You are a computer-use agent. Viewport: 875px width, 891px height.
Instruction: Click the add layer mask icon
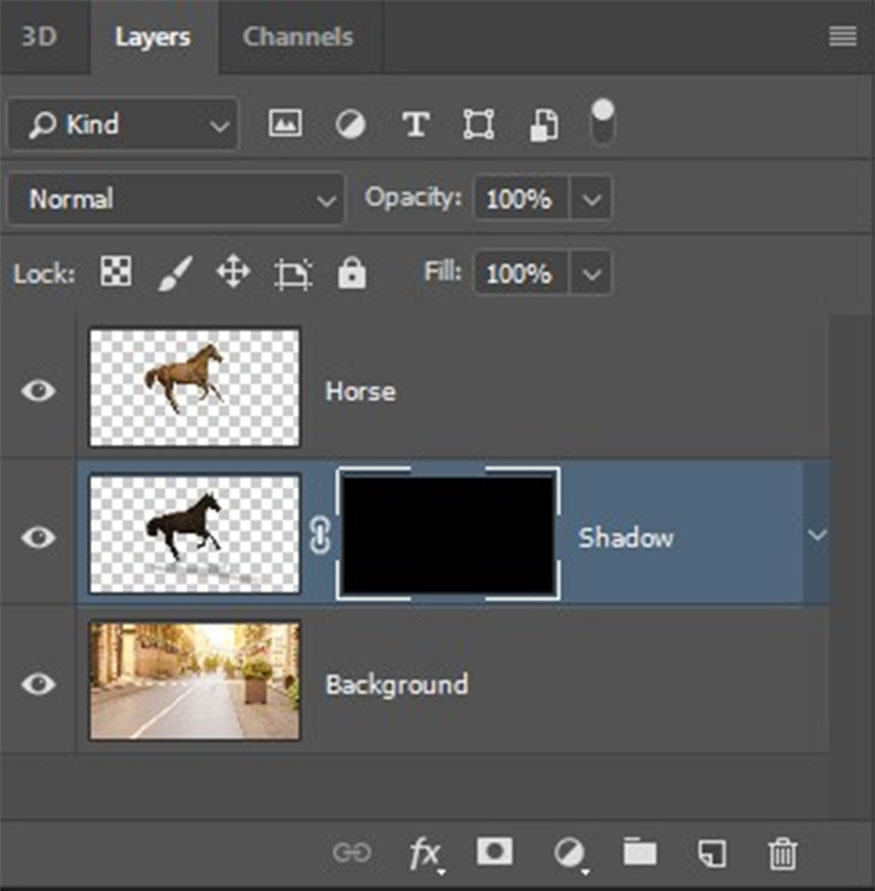494,851
